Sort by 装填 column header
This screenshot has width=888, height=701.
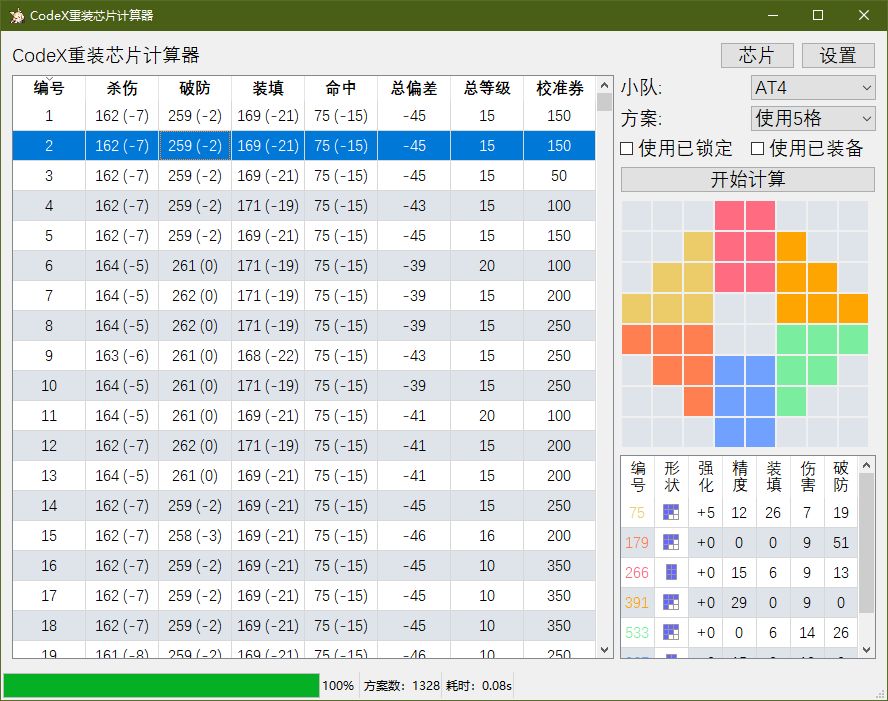pyautogui.click(x=268, y=88)
